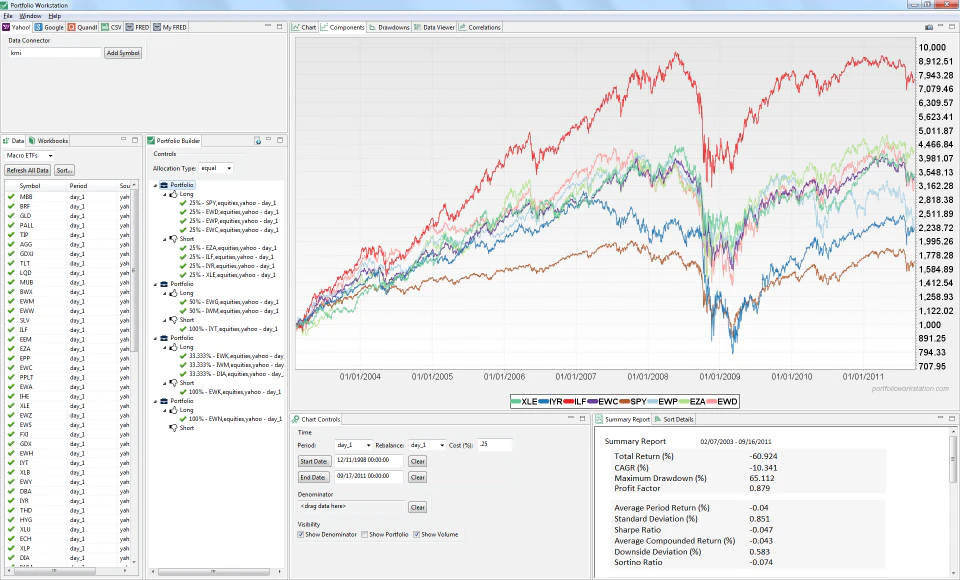This screenshot has height=580, width=960.
Task: Switch to the Sort Details tab
Action: [675, 420]
